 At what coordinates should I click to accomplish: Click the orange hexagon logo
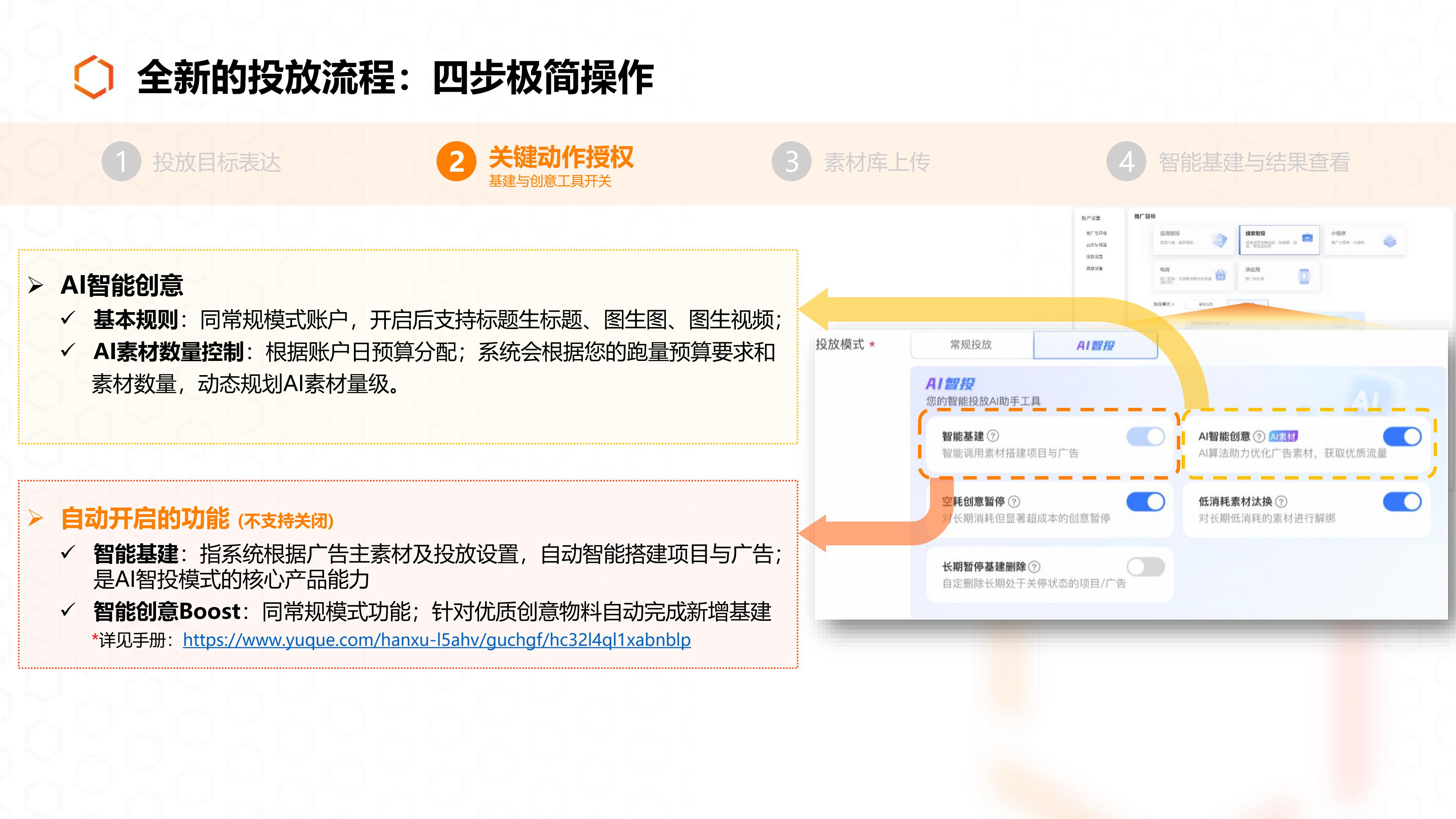[94, 77]
